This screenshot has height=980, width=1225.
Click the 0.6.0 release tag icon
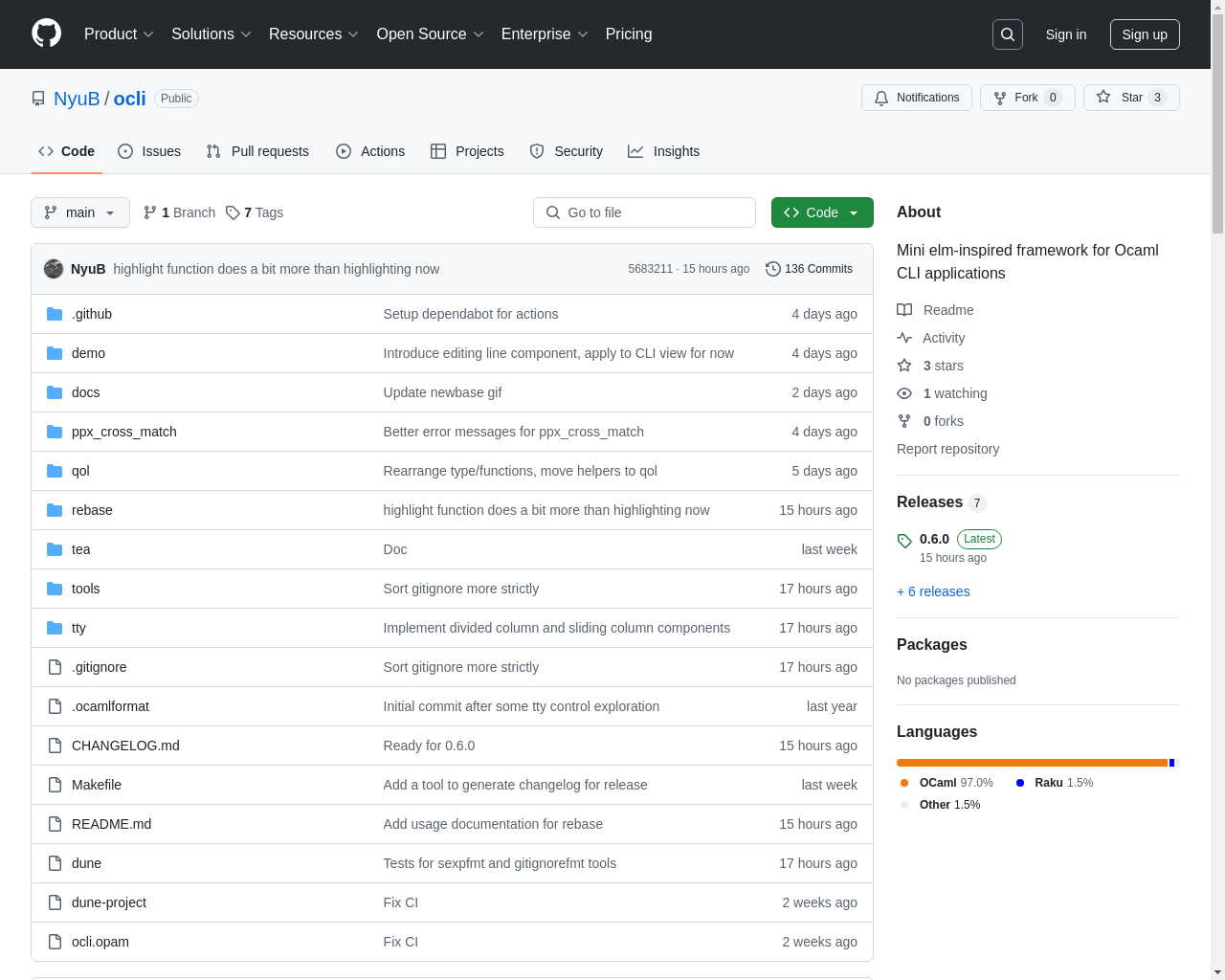(904, 541)
